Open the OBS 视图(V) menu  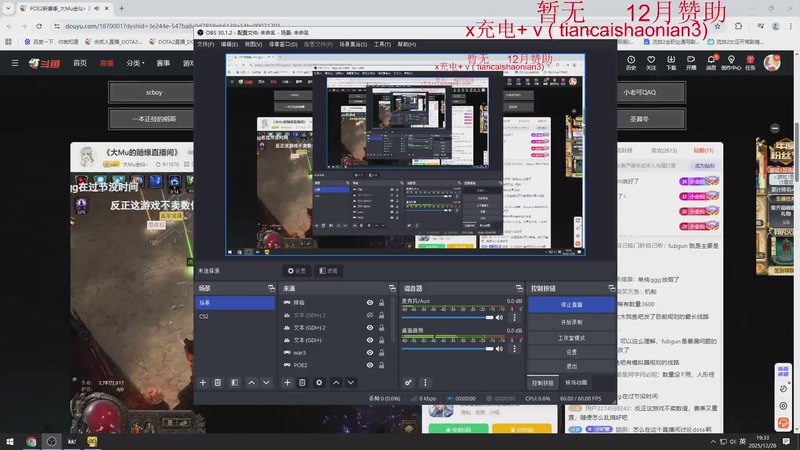pos(253,44)
